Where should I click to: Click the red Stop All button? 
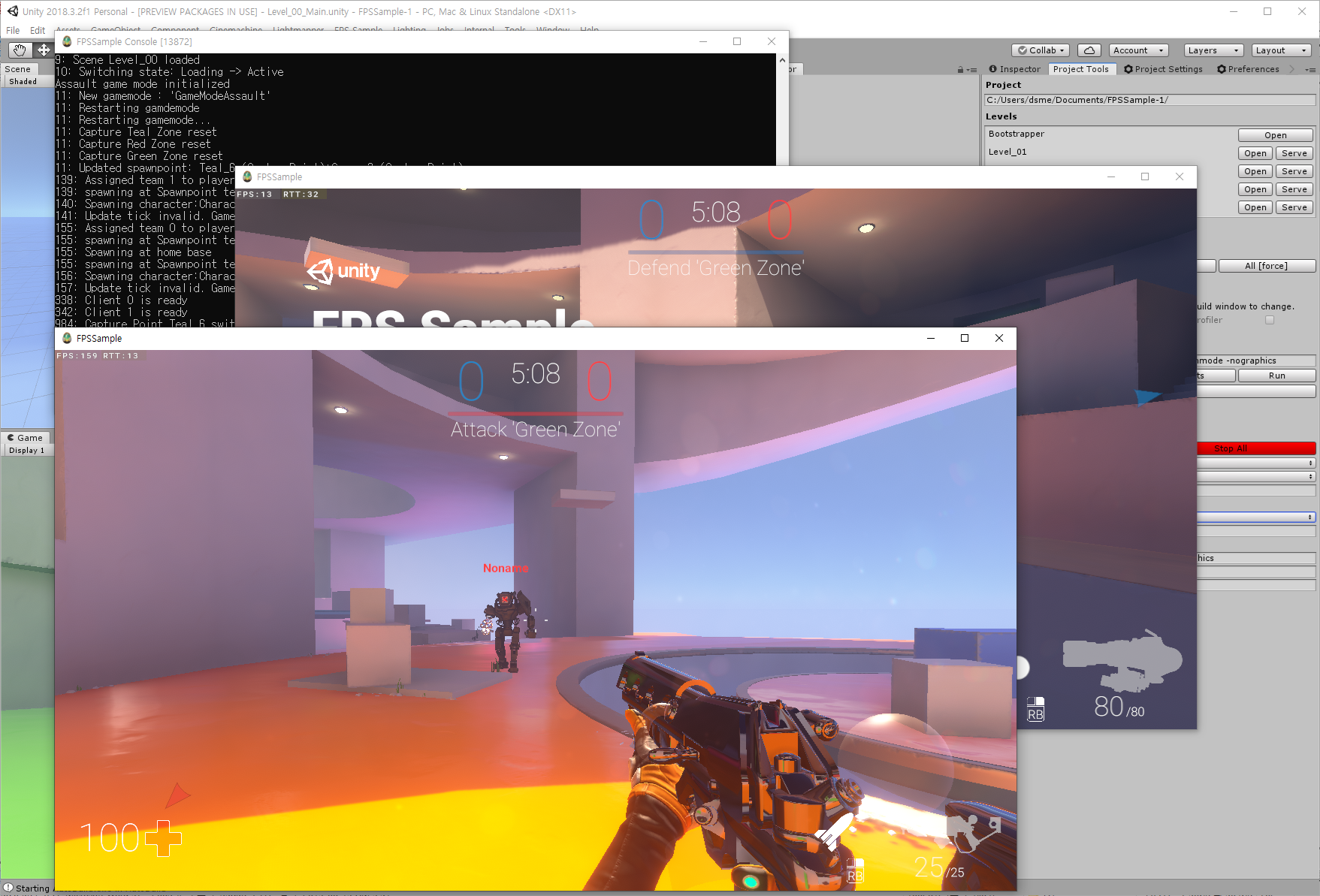click(x=1256, y=448)
